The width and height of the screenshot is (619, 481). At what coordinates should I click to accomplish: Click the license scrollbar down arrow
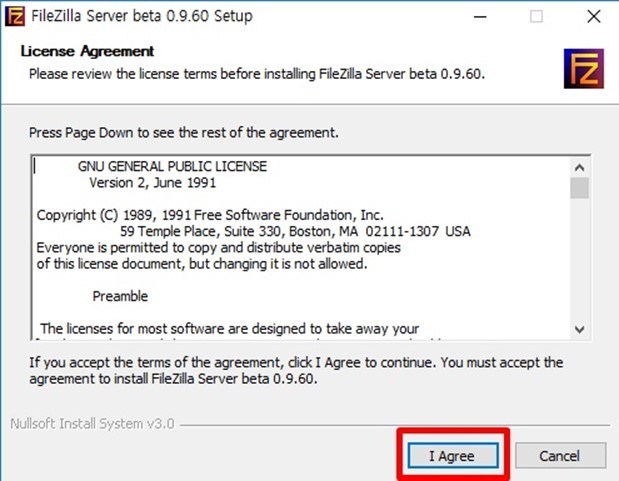pos(579,329)
